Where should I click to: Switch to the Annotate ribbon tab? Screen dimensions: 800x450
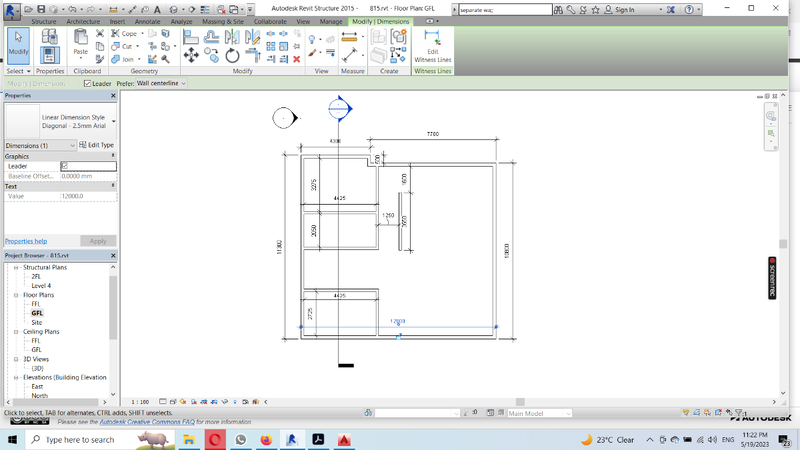point(147,21)
